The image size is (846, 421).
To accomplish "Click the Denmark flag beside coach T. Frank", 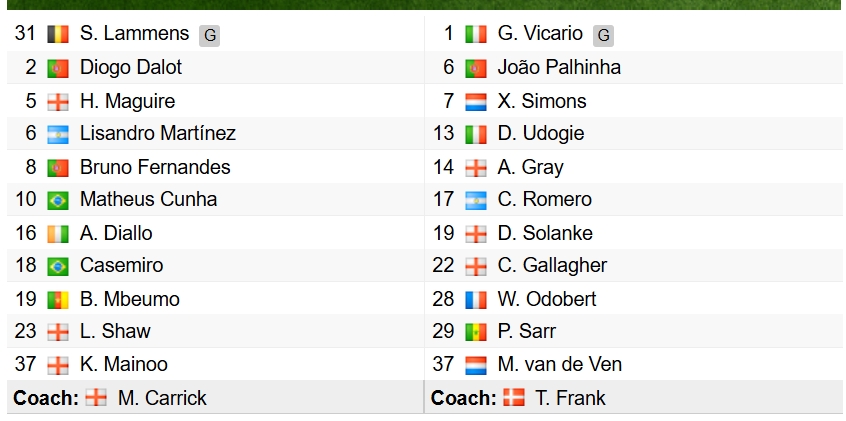I will [514, 397].
